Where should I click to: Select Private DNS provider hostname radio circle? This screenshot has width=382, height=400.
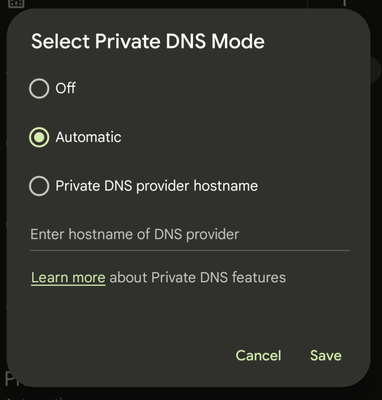[39, 186]
